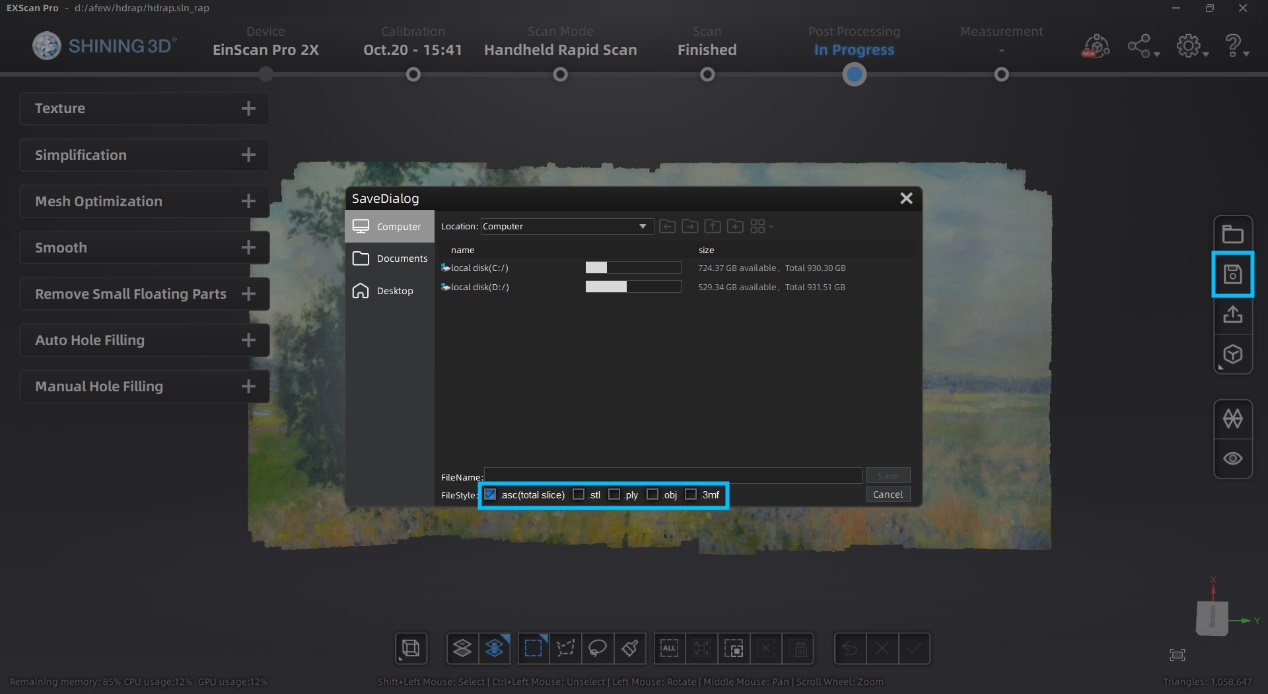
Task: Uncheck the .asc(total slice) checkbox
Action: click(x=490, y=494)
